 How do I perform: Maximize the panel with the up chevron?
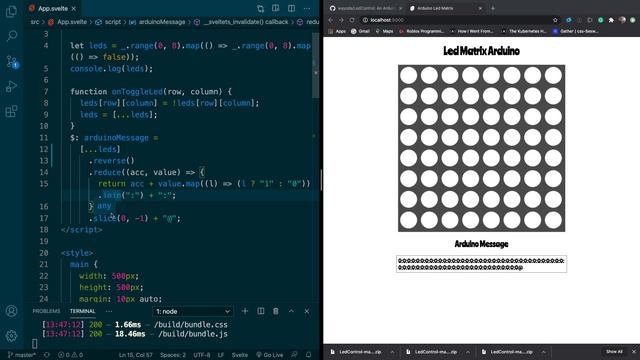[x=291, y=311]
